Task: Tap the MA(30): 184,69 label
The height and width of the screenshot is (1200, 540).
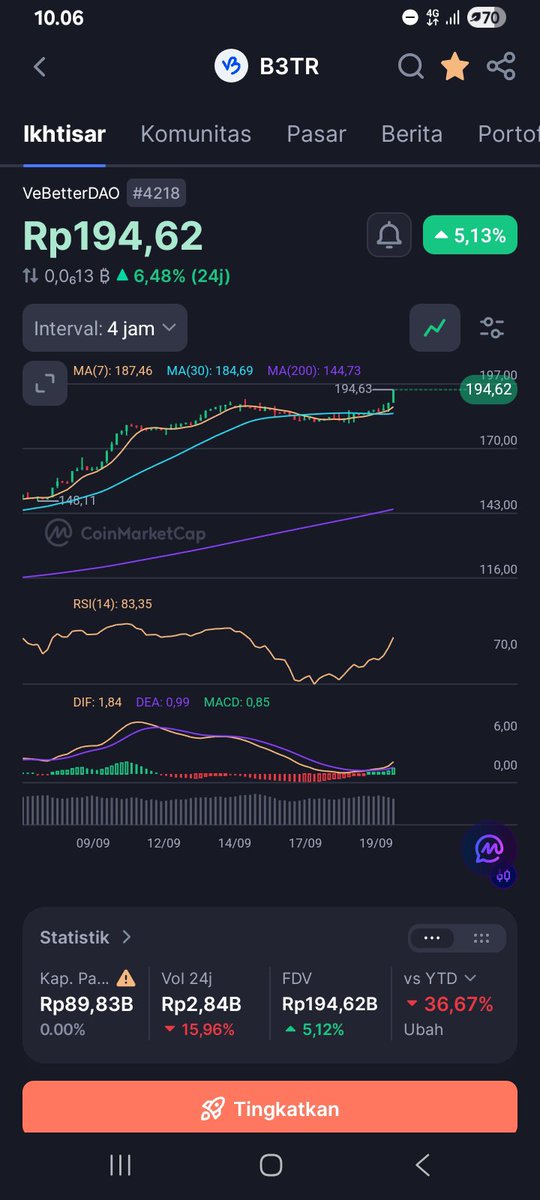Action: [x=210, y=370]
